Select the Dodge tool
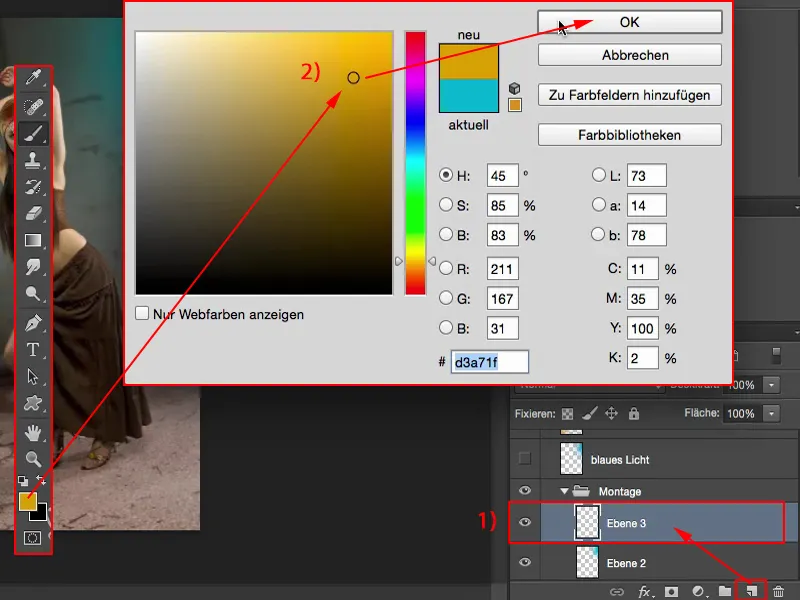The width and height of the screenshot is (800, 600). tap(33, 293)
